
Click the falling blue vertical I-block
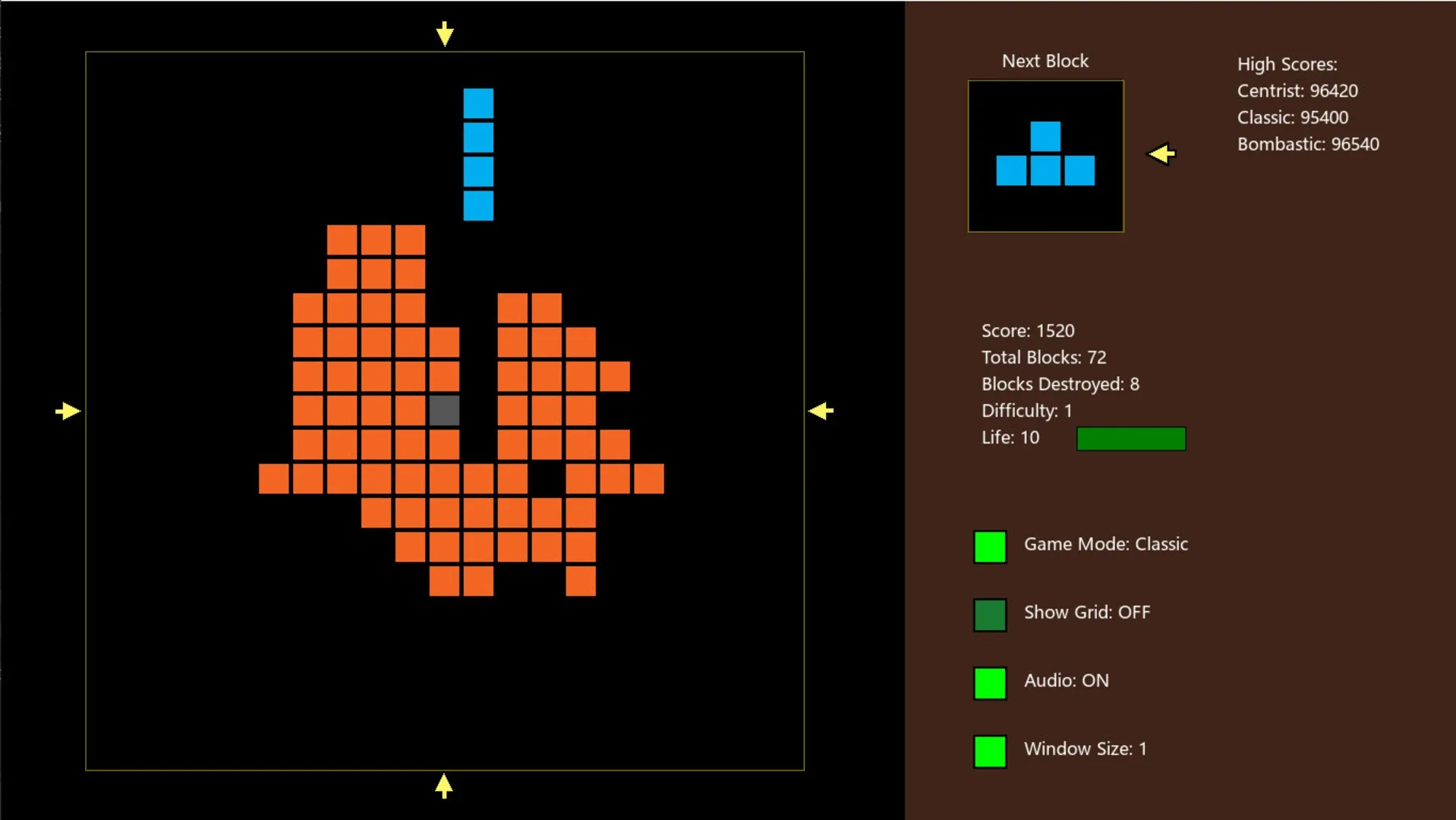[x=478, y=154]
